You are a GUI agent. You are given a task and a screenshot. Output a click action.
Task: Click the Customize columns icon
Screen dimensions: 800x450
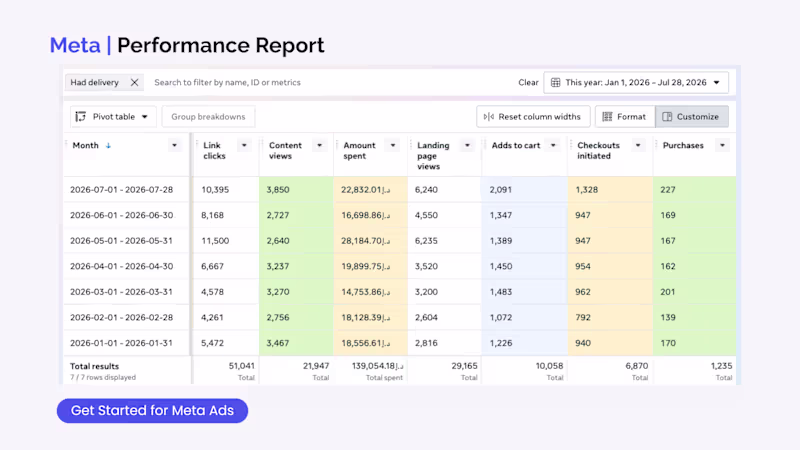point(667,116)
